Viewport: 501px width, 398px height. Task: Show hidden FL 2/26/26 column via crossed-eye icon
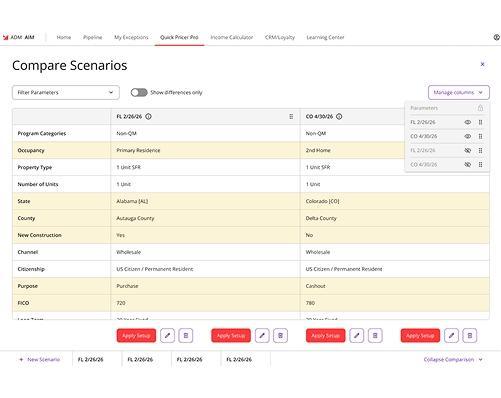(x=468, y=150)
